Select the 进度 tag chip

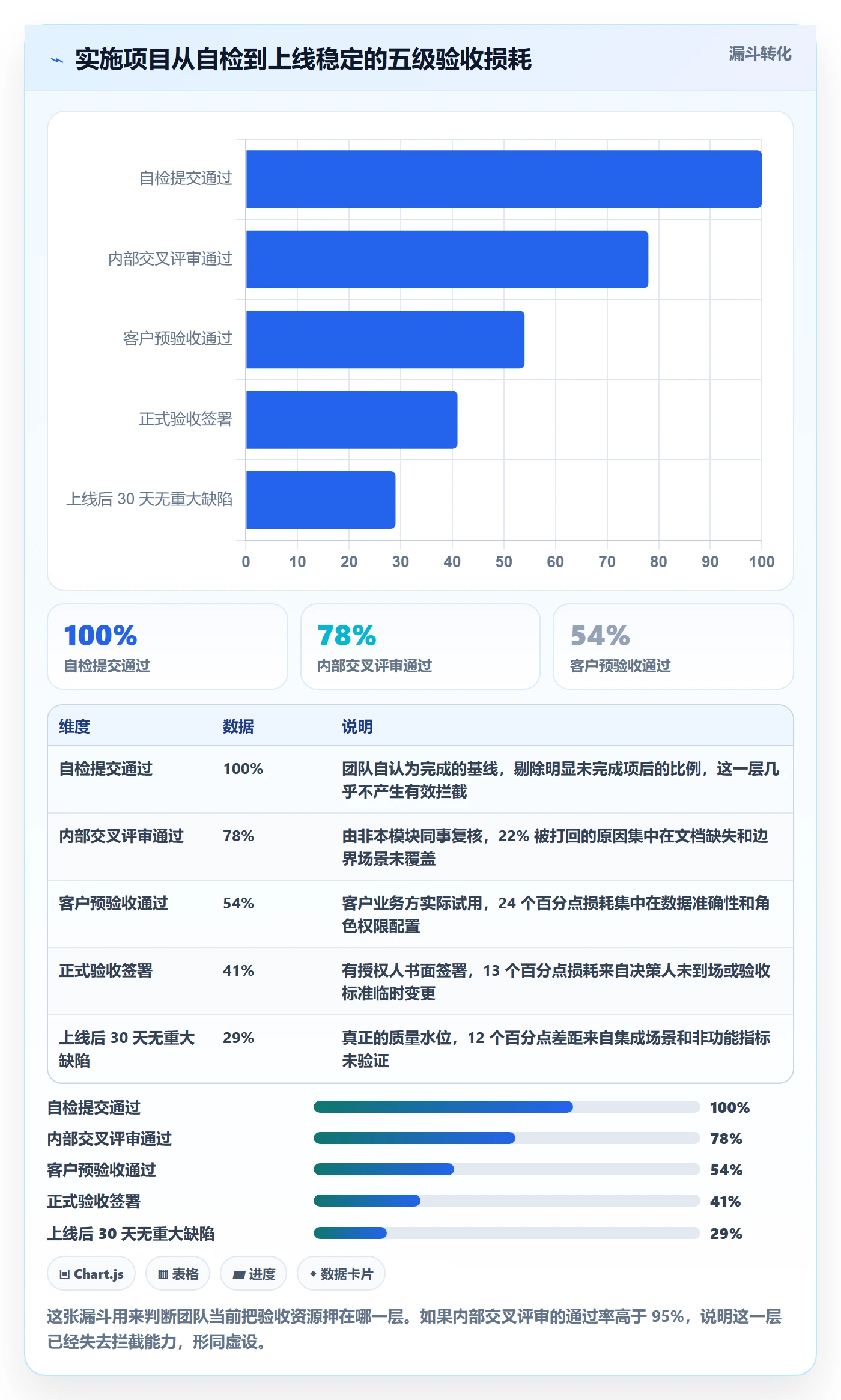click(x=254, y=1274)
